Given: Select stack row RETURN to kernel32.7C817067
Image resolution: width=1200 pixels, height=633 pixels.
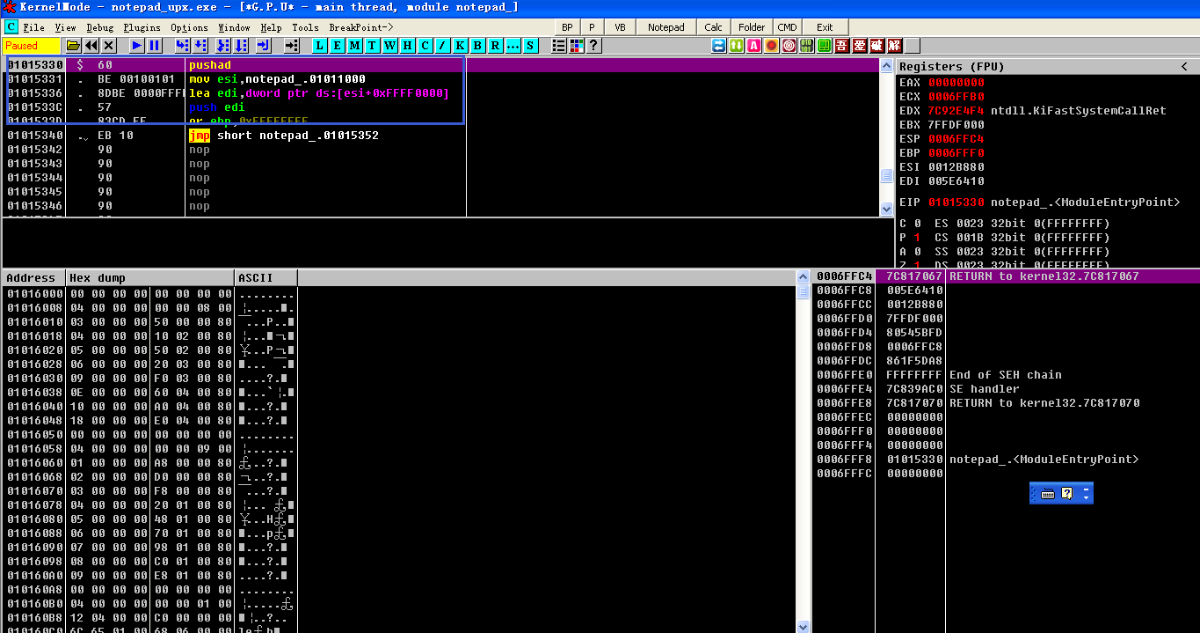Looking at the screenshot, I should 1006,276.
